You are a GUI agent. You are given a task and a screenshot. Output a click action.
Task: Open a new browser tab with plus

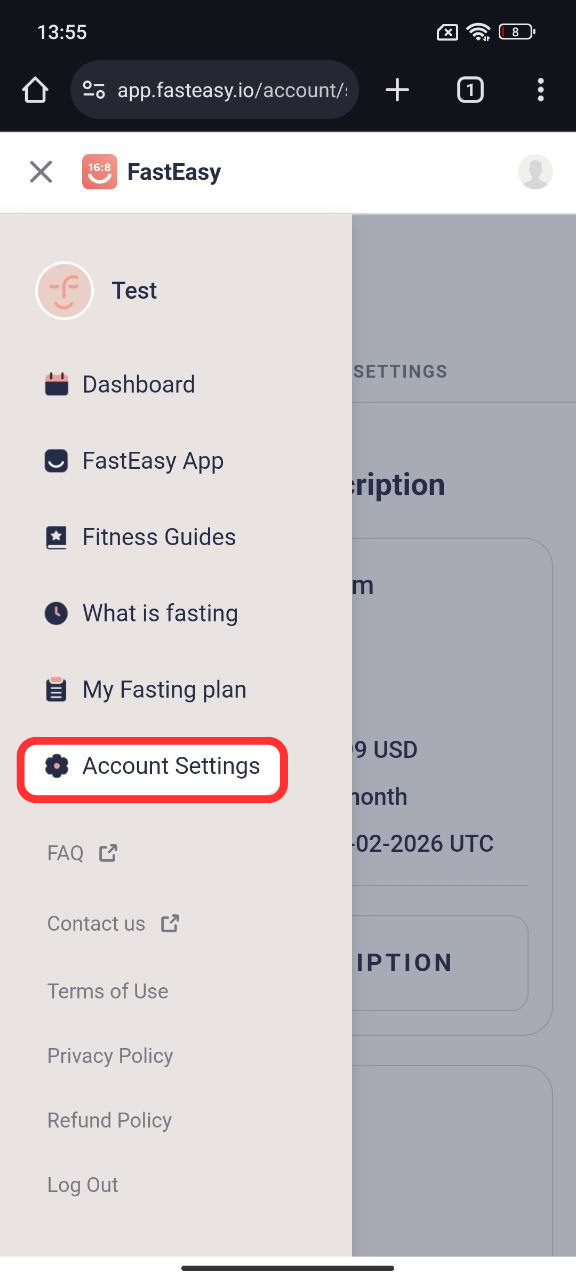click(x=397, y=90)
